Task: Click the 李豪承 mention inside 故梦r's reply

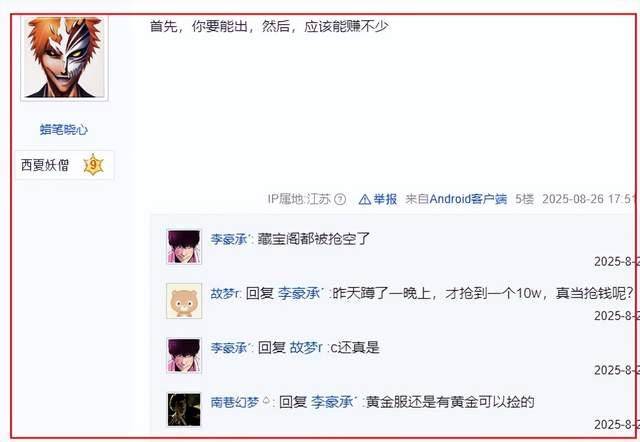Action: (300, 293)
